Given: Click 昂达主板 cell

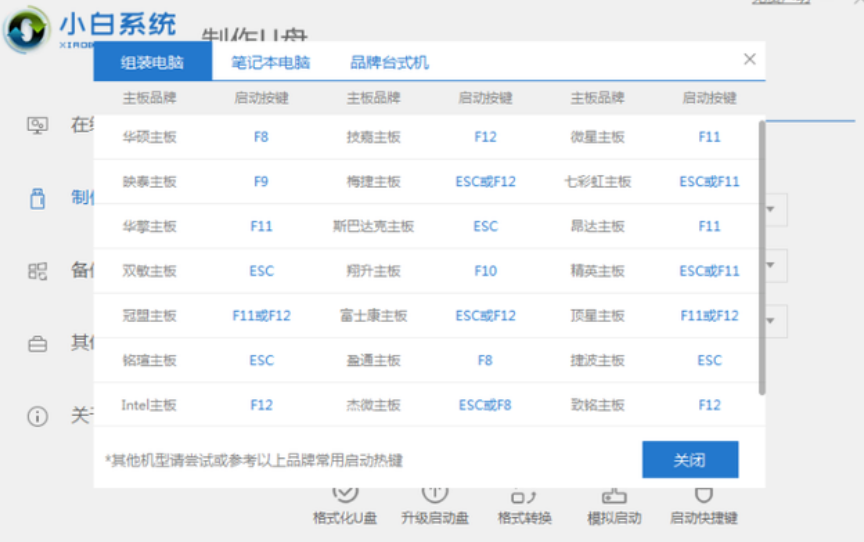Looking at the screenshot, I should pos(597,226).
